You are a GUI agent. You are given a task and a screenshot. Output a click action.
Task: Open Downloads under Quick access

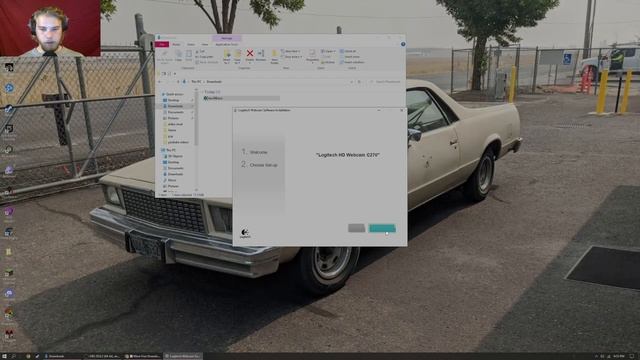(x=176, y=106)
